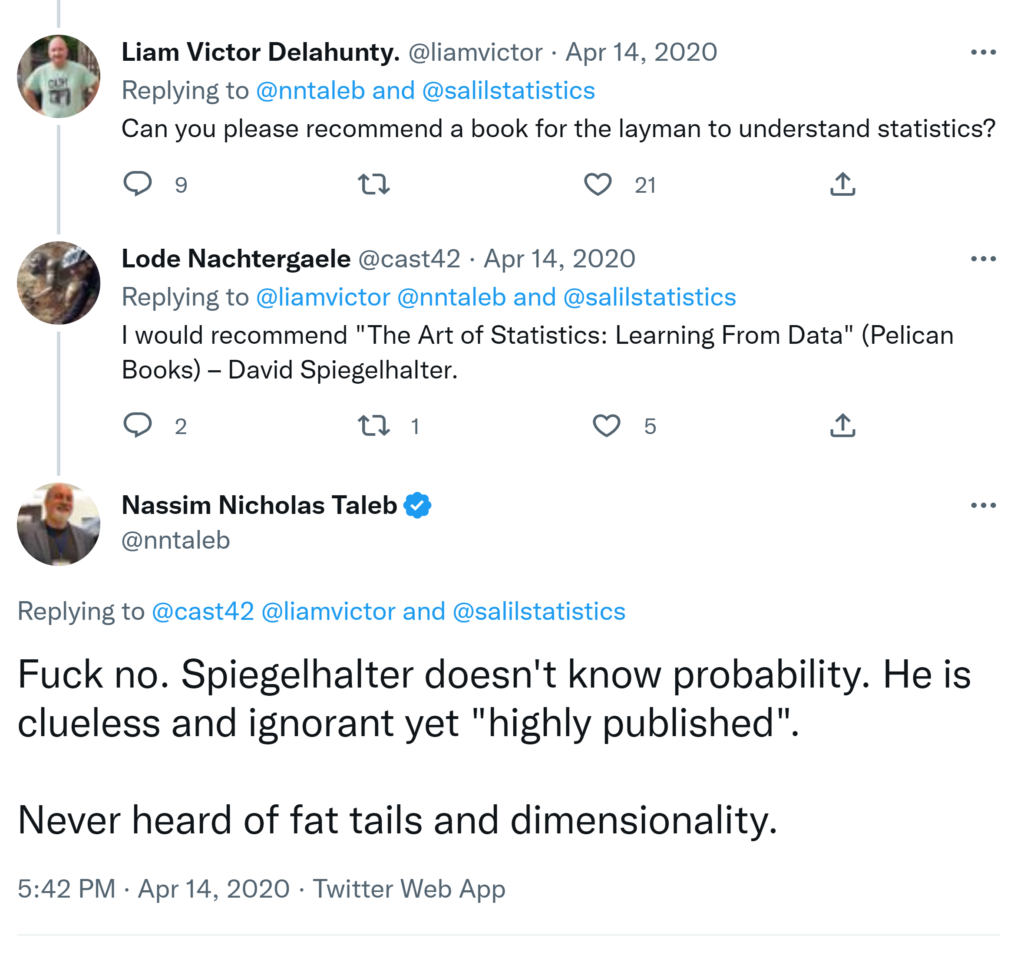Open @cast42 profile link in Taleb's reply

[x=202, y=612]
